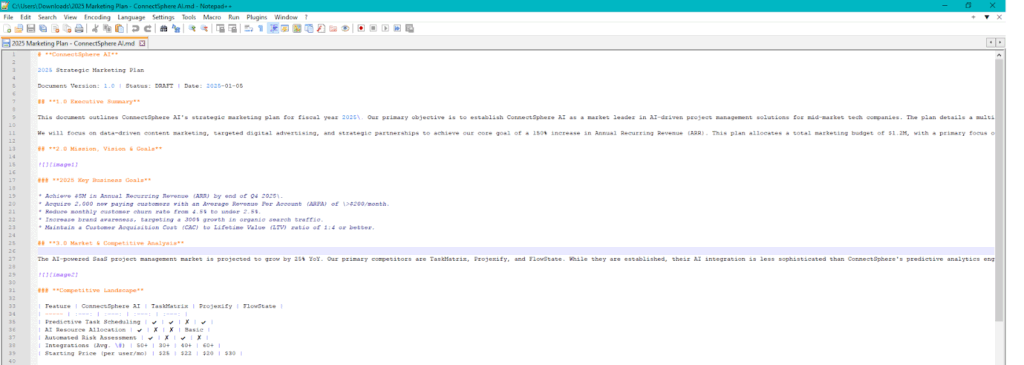The height and width of the screenshot is (365, 1024).
Task: Open the Function List panel
Action: point(321,29)
